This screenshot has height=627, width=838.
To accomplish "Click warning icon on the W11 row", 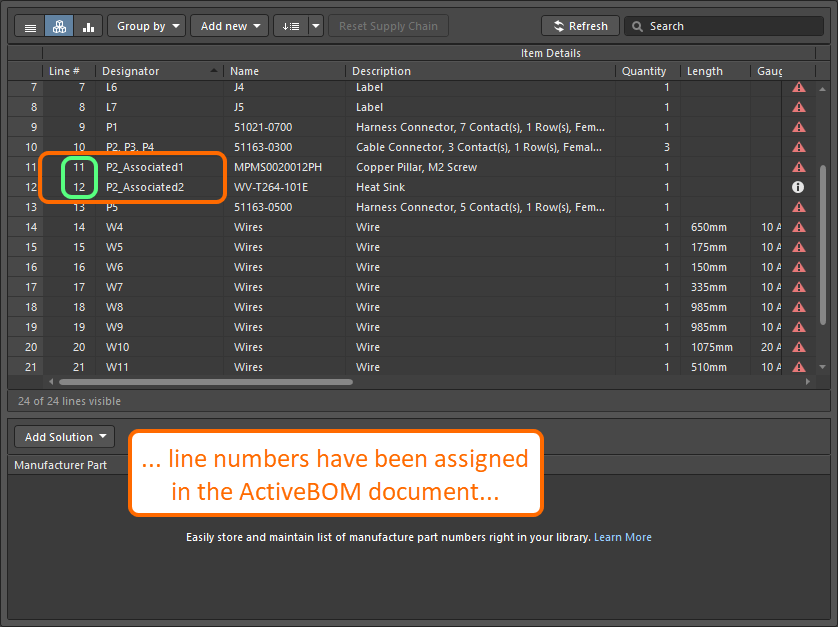I will [x=798, y=367].
